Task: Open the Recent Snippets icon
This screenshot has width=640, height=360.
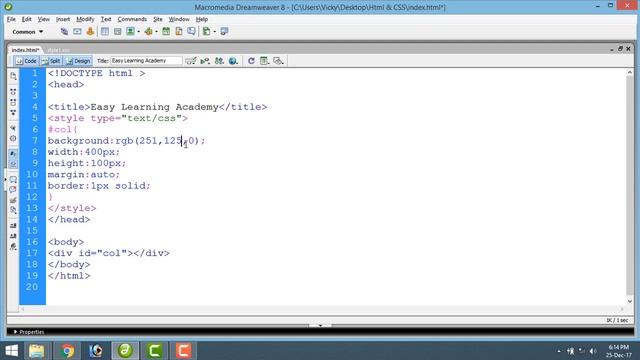Action: 13,210
